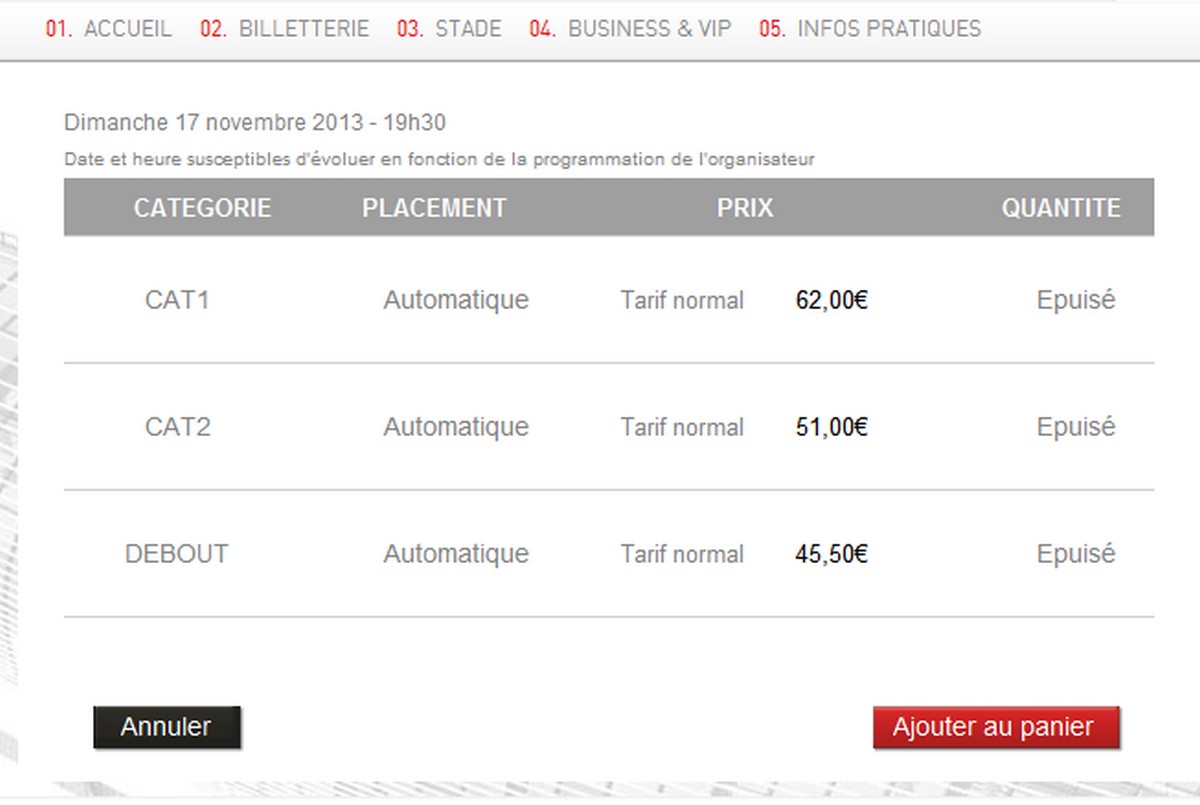This screenshot has width=1200, height=805.
Task: Click the PLACEMENT column header
Action: (434, 208)
